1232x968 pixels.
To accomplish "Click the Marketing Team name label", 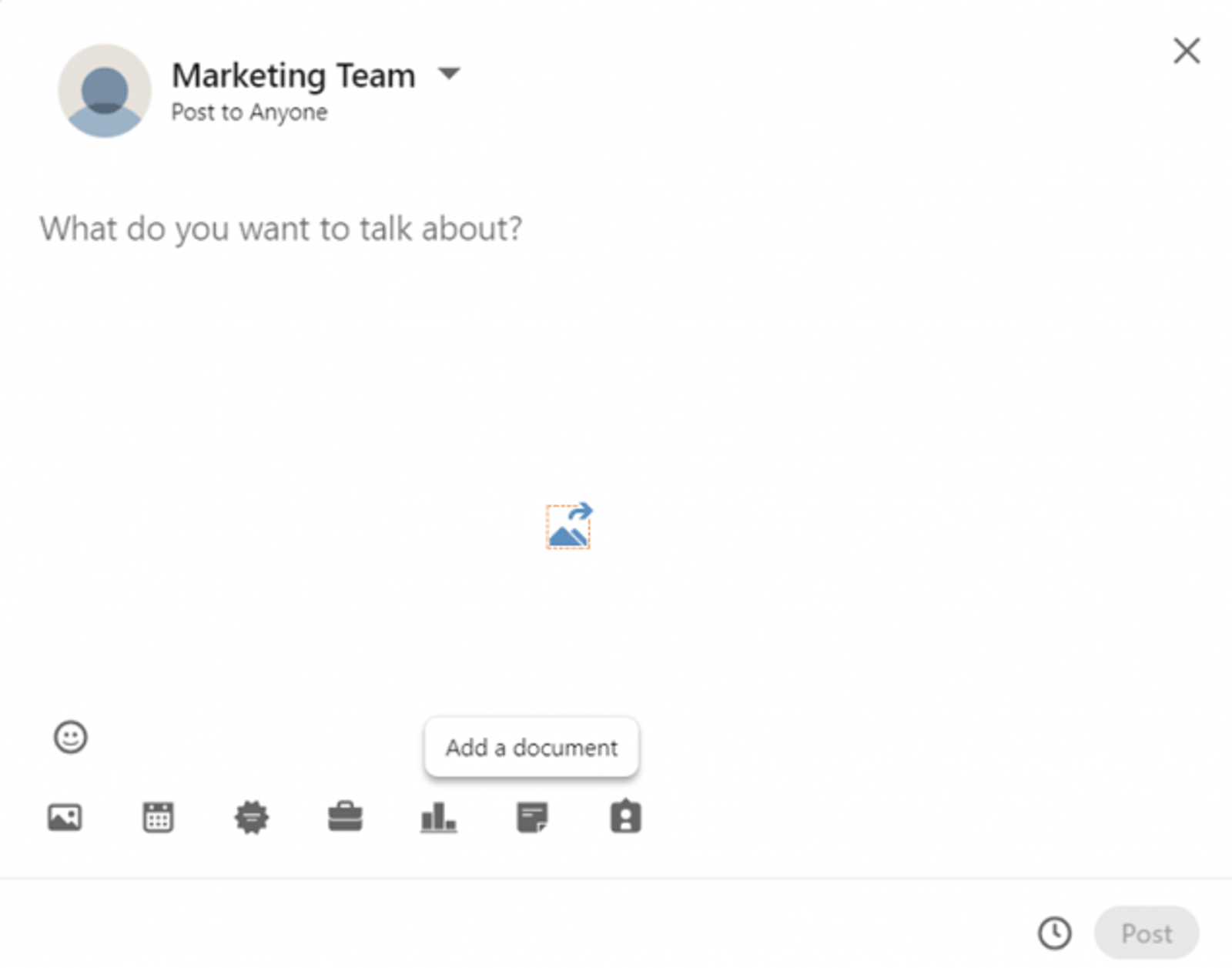I will 293,75.
